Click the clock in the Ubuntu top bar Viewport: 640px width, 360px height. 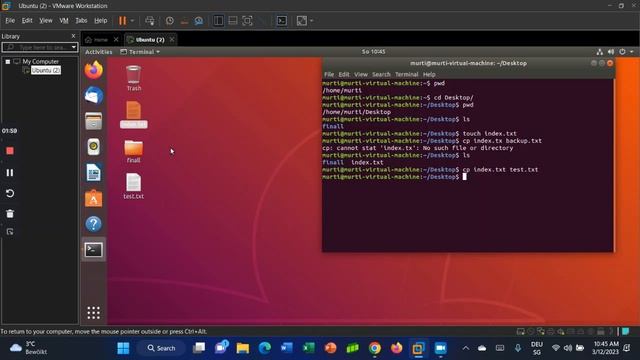pyautogui.click(x=373, y=52)
